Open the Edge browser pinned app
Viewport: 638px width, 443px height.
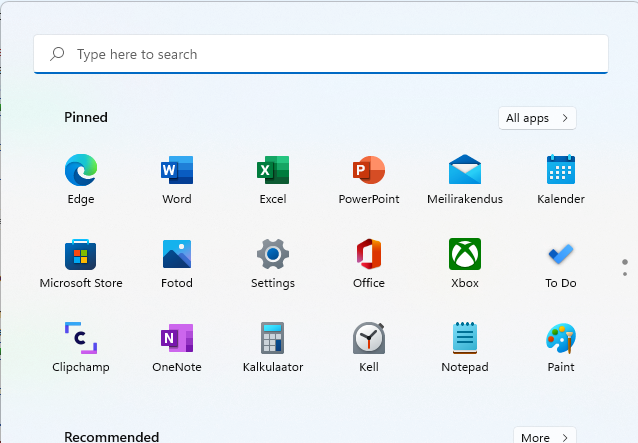[x=81, y=179]
